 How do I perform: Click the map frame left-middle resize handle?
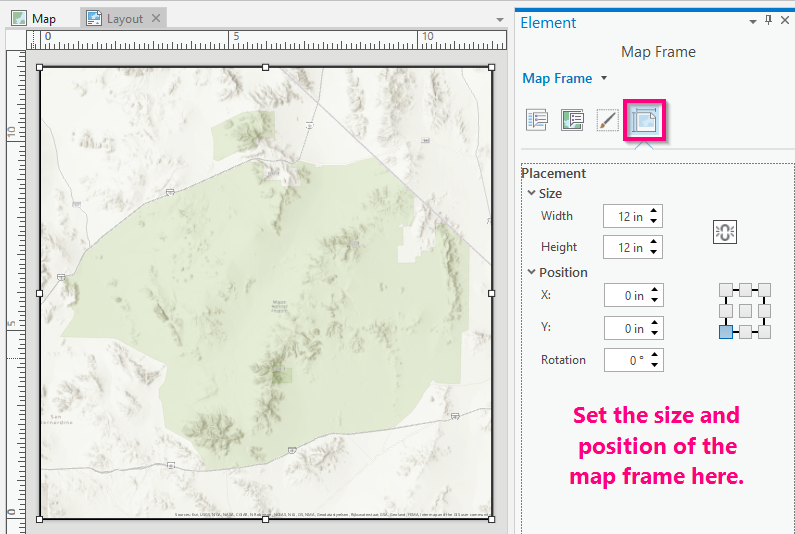40,293
